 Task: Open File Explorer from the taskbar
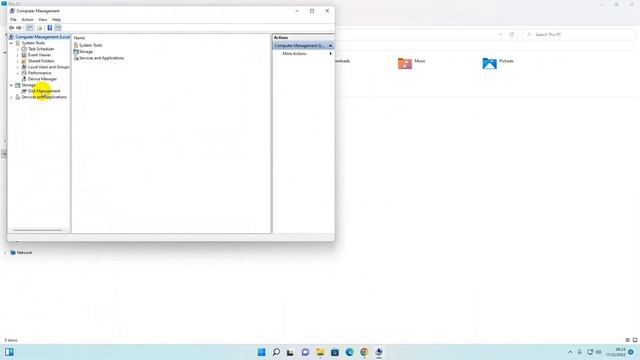tap(320, 352)
